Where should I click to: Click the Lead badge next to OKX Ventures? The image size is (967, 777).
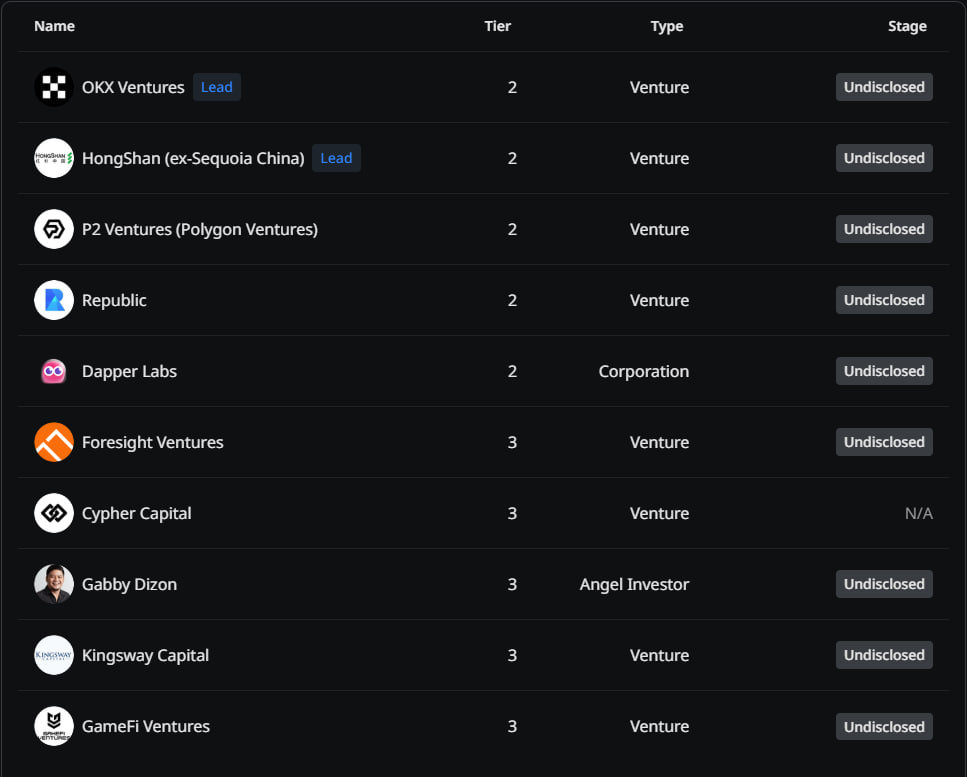coord(217,88)
